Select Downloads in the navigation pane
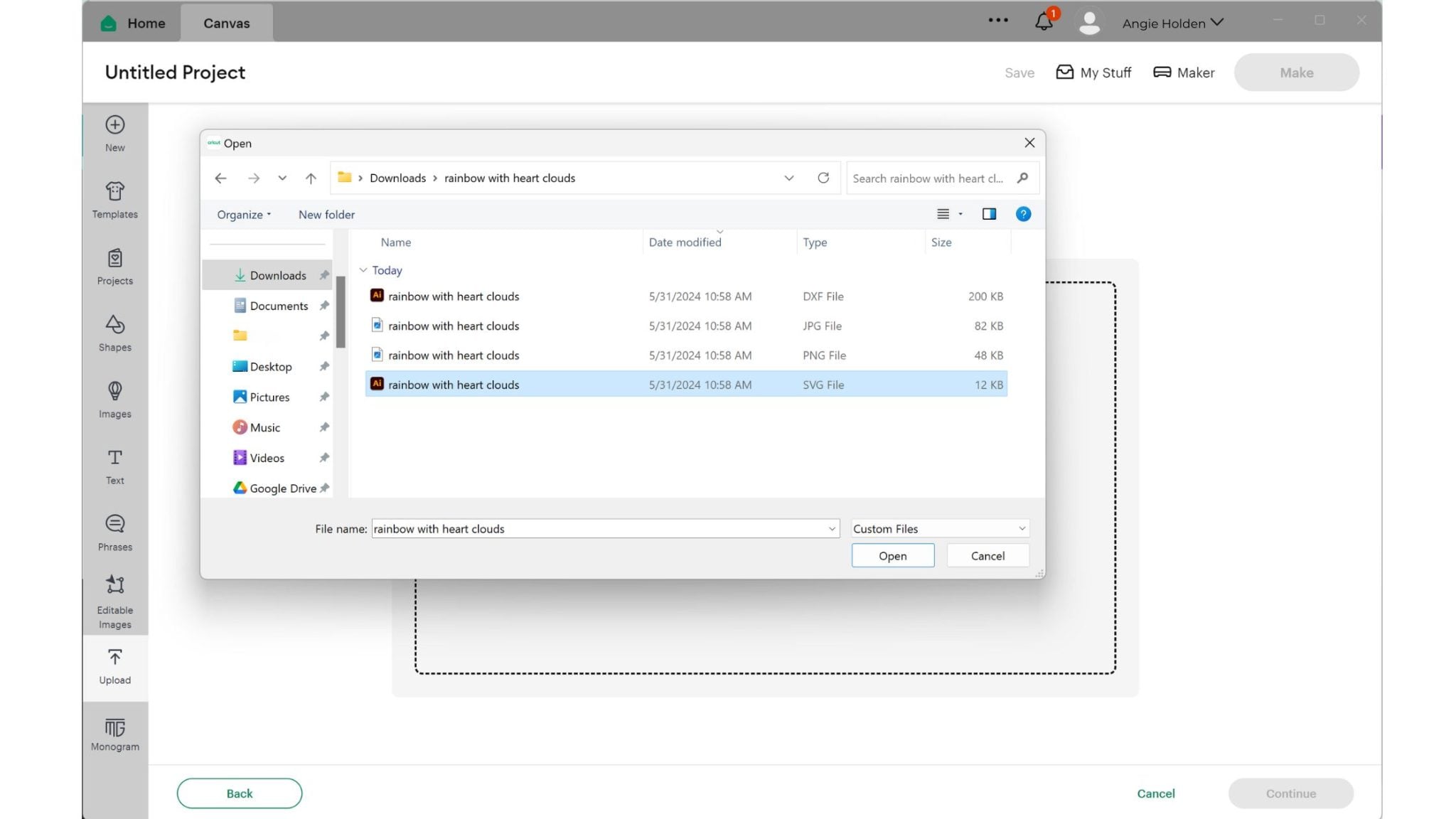 (x=277, y=275)
